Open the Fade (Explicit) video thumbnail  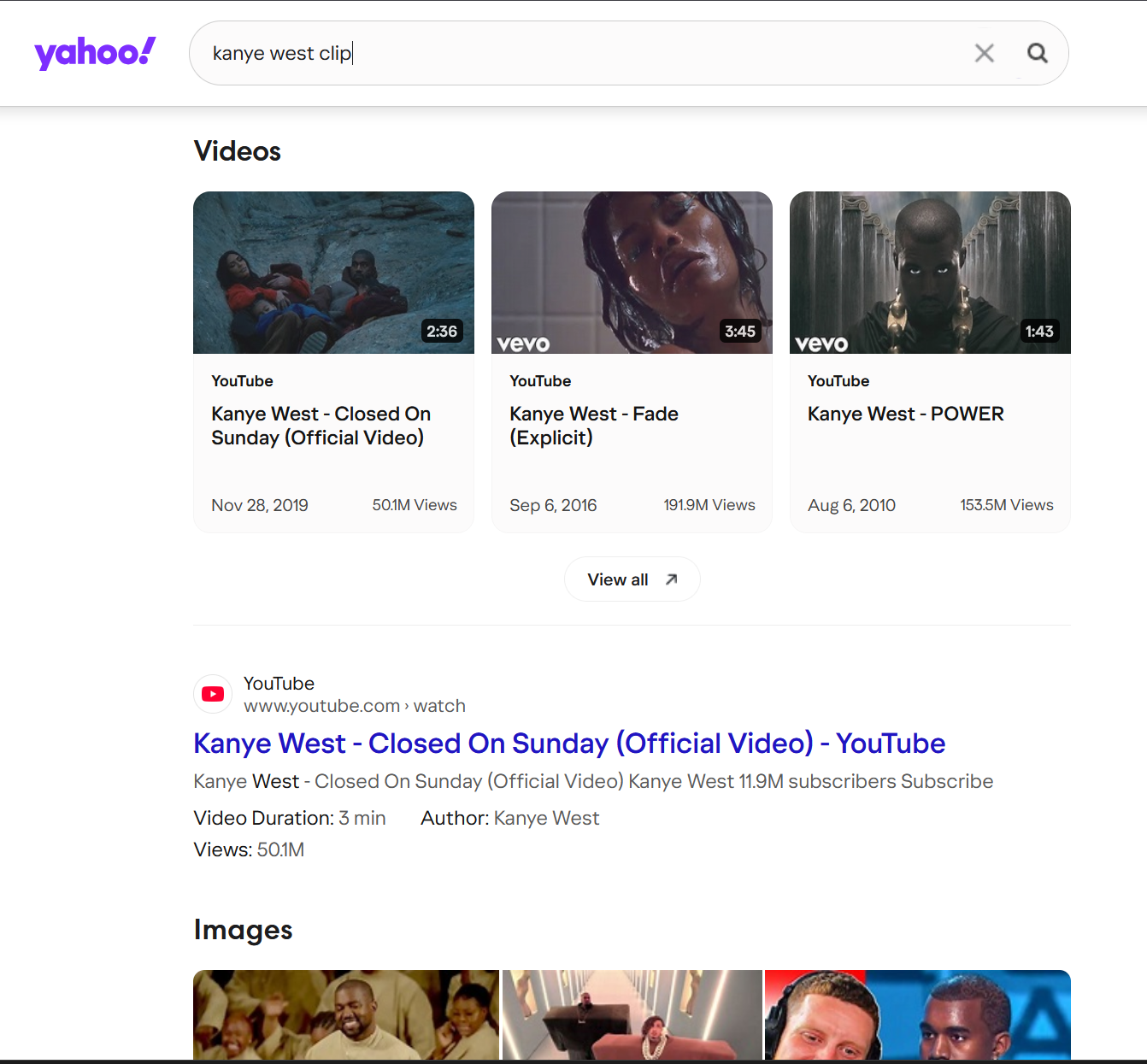click(x=632, y=272)
